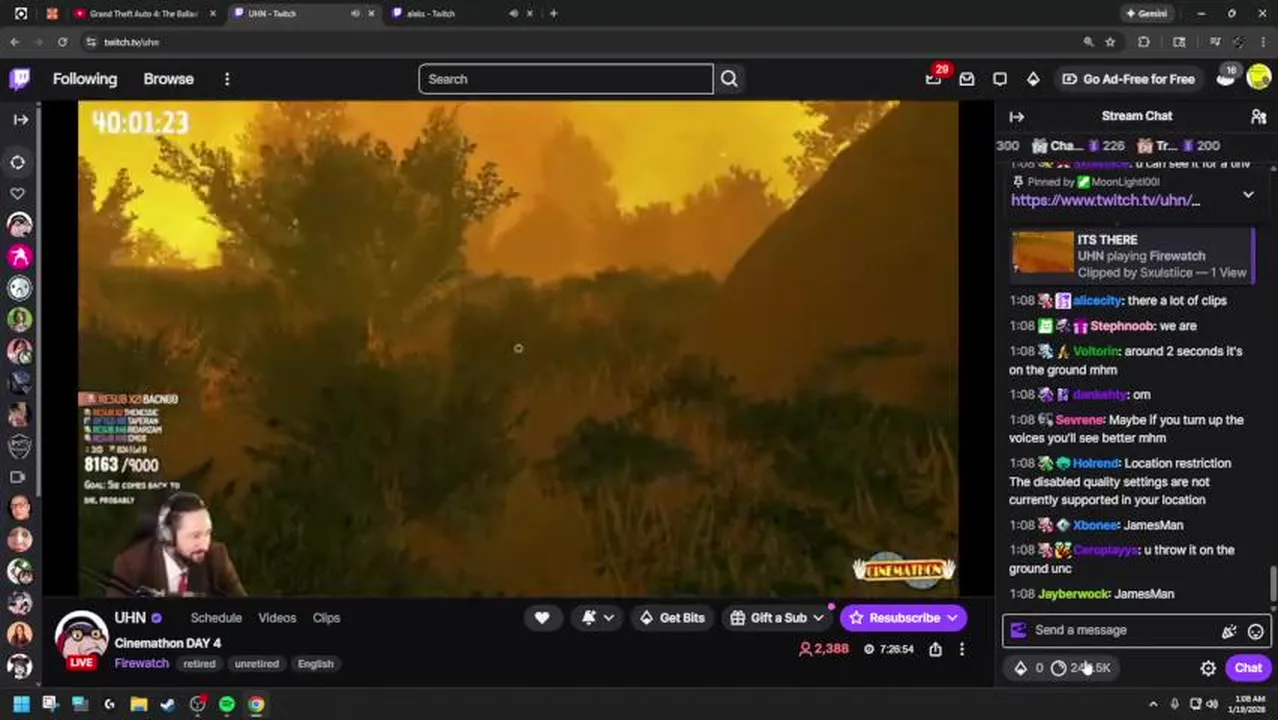The image size is (1278, 720).
Task: Open the pinned twitch.tv/uhn link
Action: click(1105, 200)
